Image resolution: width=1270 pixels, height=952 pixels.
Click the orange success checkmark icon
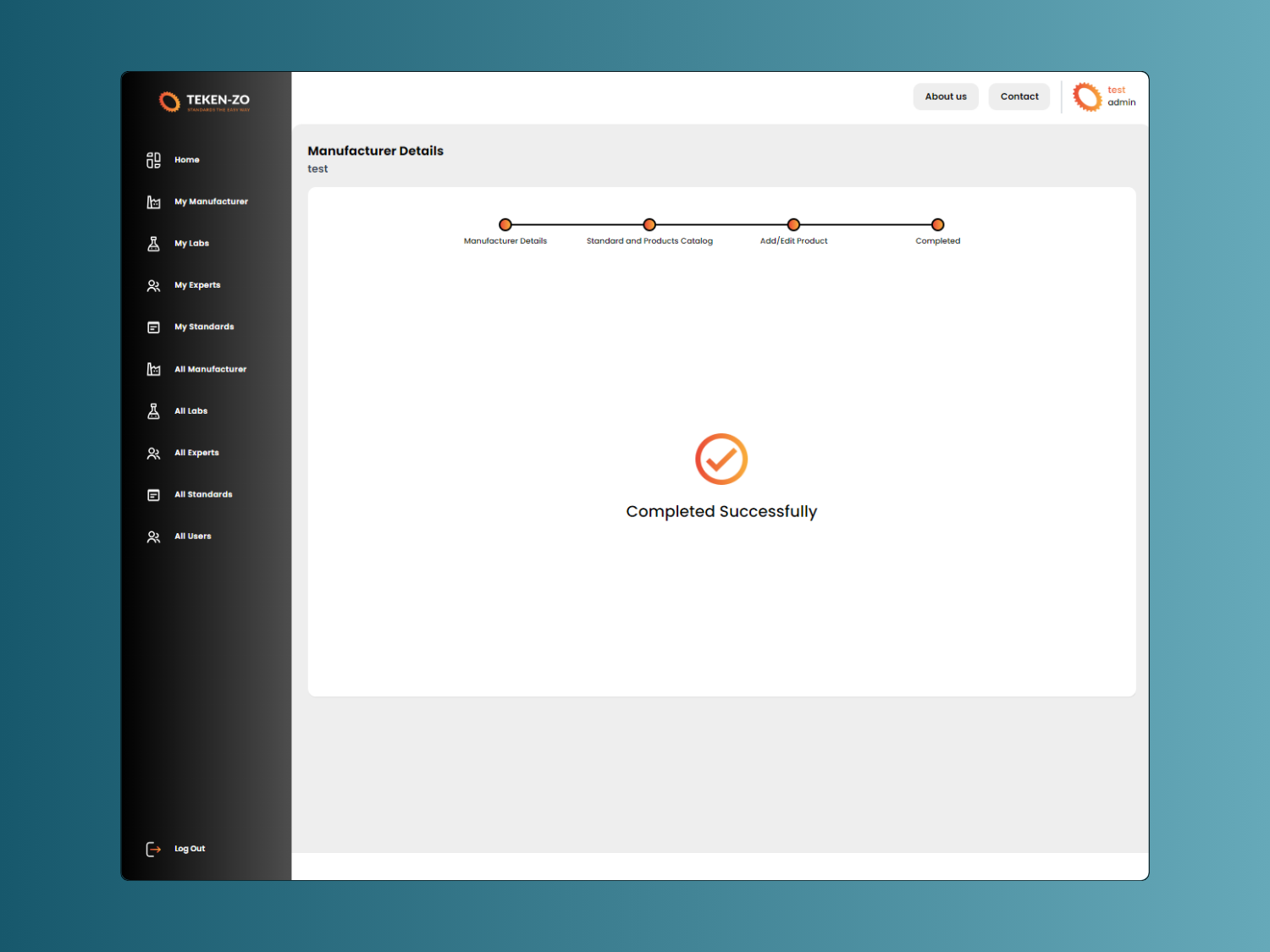pyautogui.click(x=721, y=459)
